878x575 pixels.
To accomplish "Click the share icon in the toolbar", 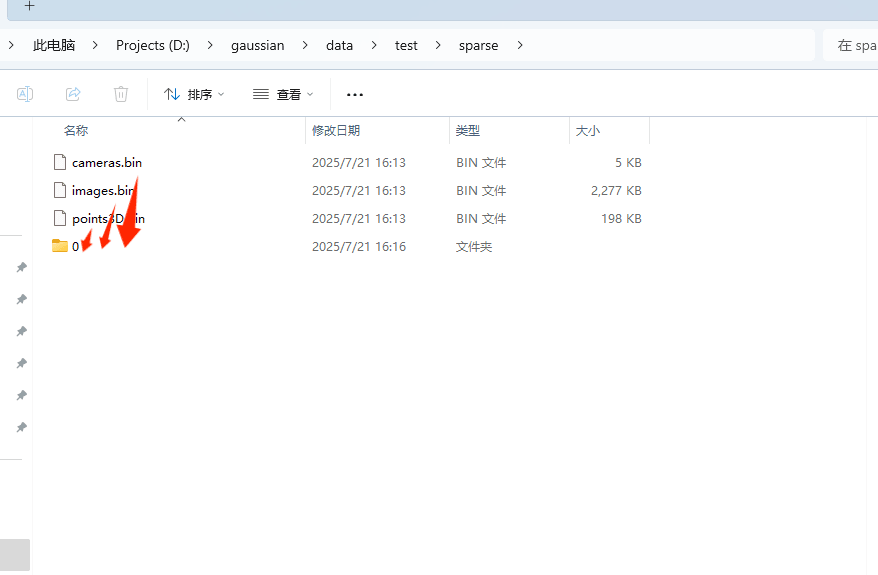I will click(73, 94).
